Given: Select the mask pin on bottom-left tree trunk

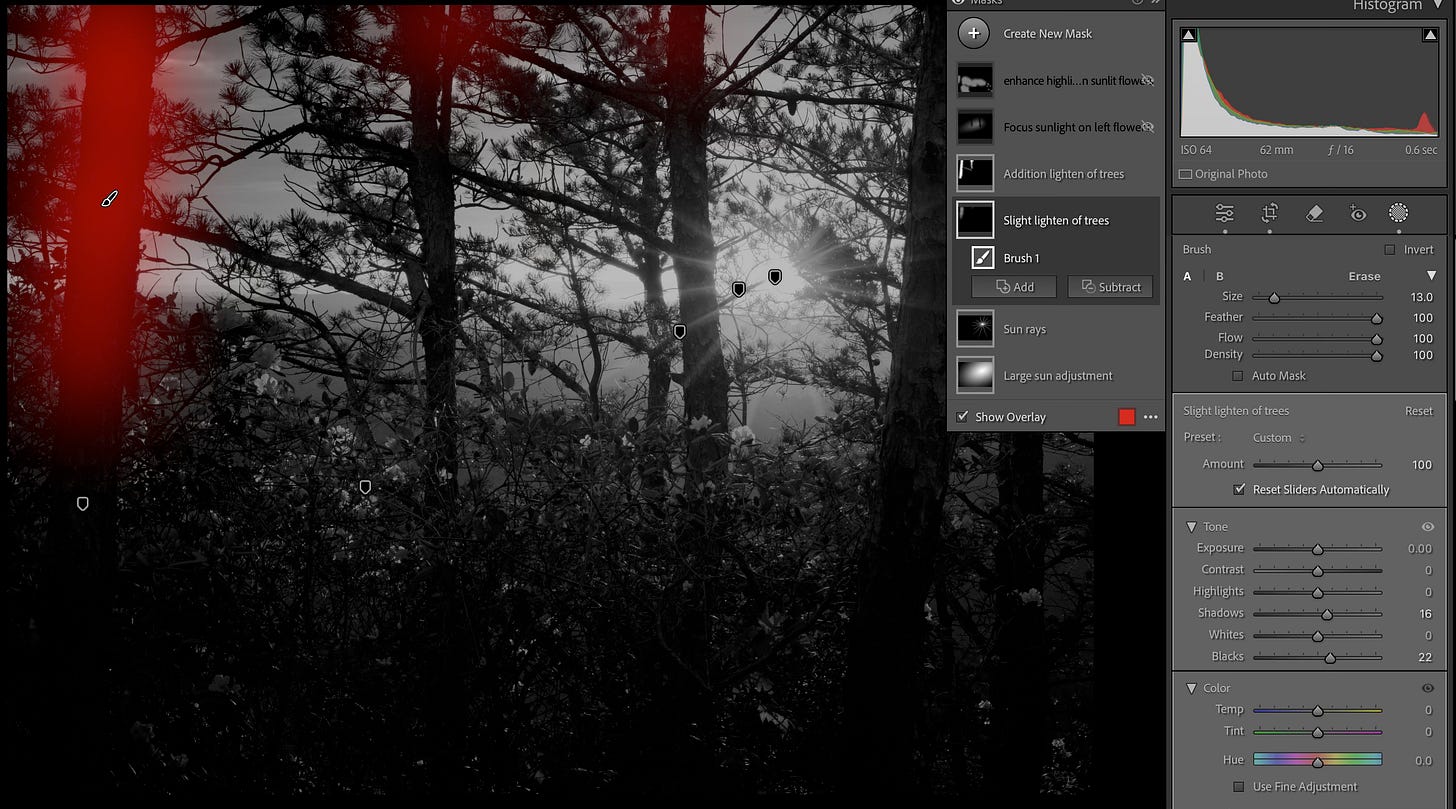Looking at the screenshot, I should [83, 504].
